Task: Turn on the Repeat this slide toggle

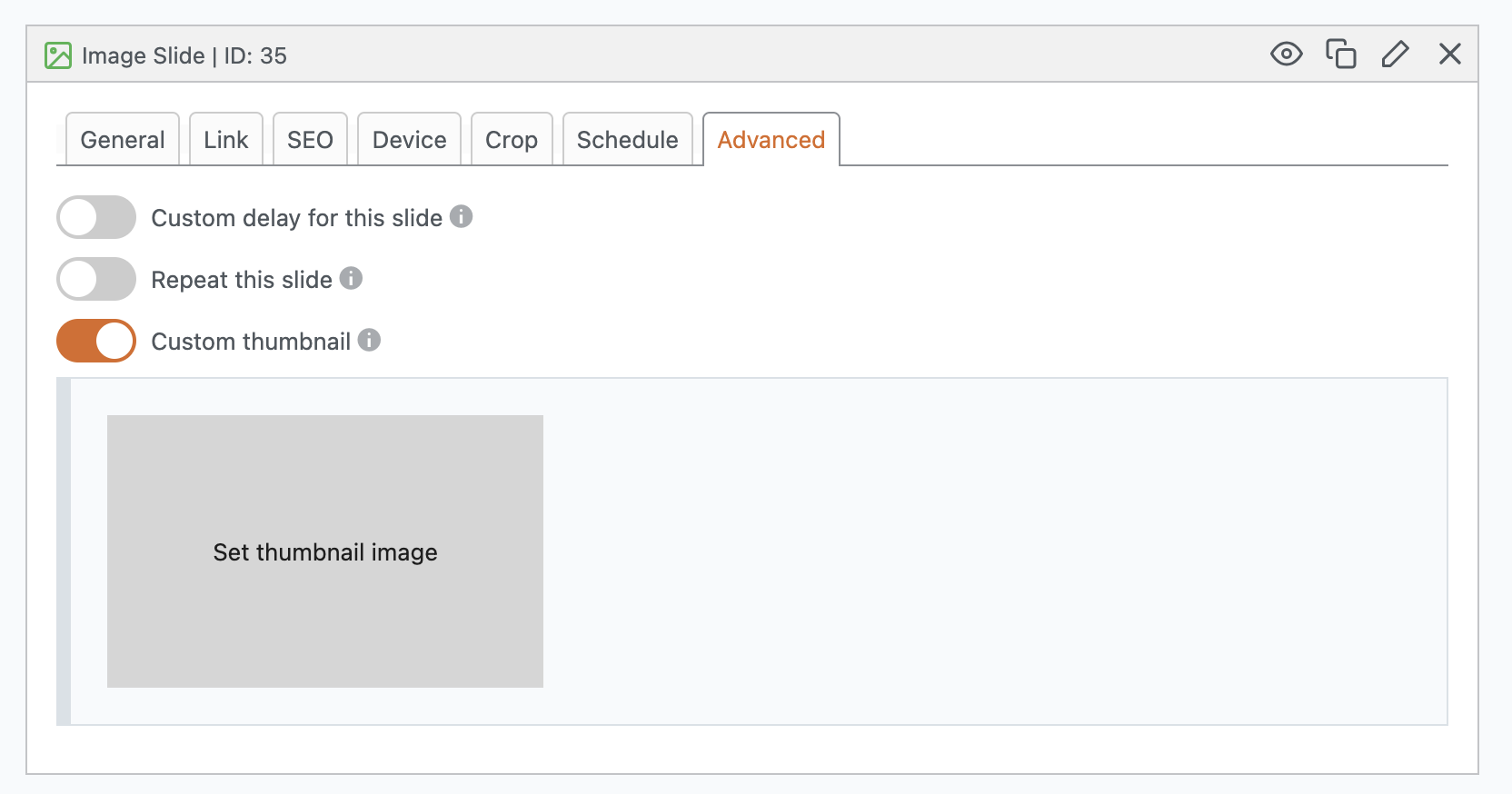Action: tap(96, 279)
